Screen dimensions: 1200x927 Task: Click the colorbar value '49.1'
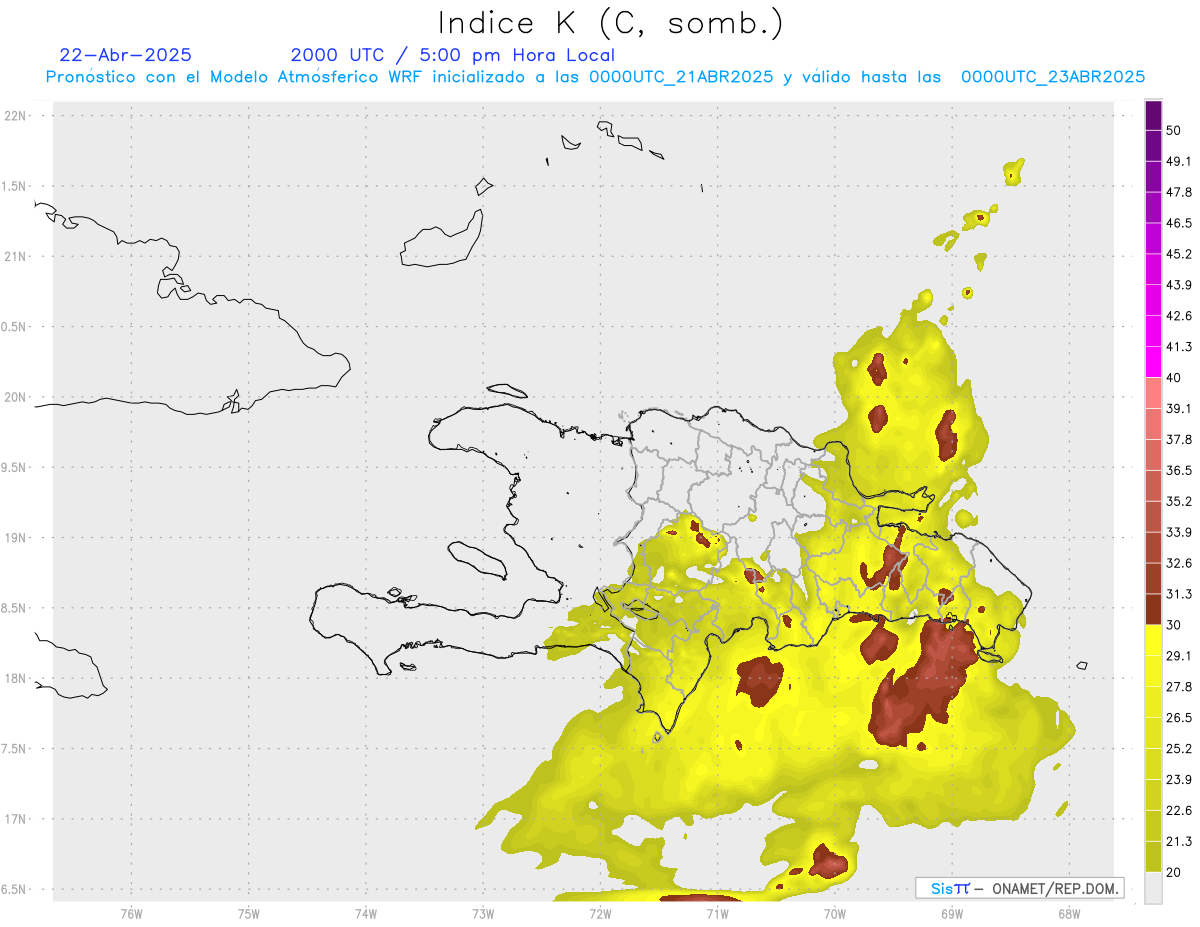[x=1179, y=161]
